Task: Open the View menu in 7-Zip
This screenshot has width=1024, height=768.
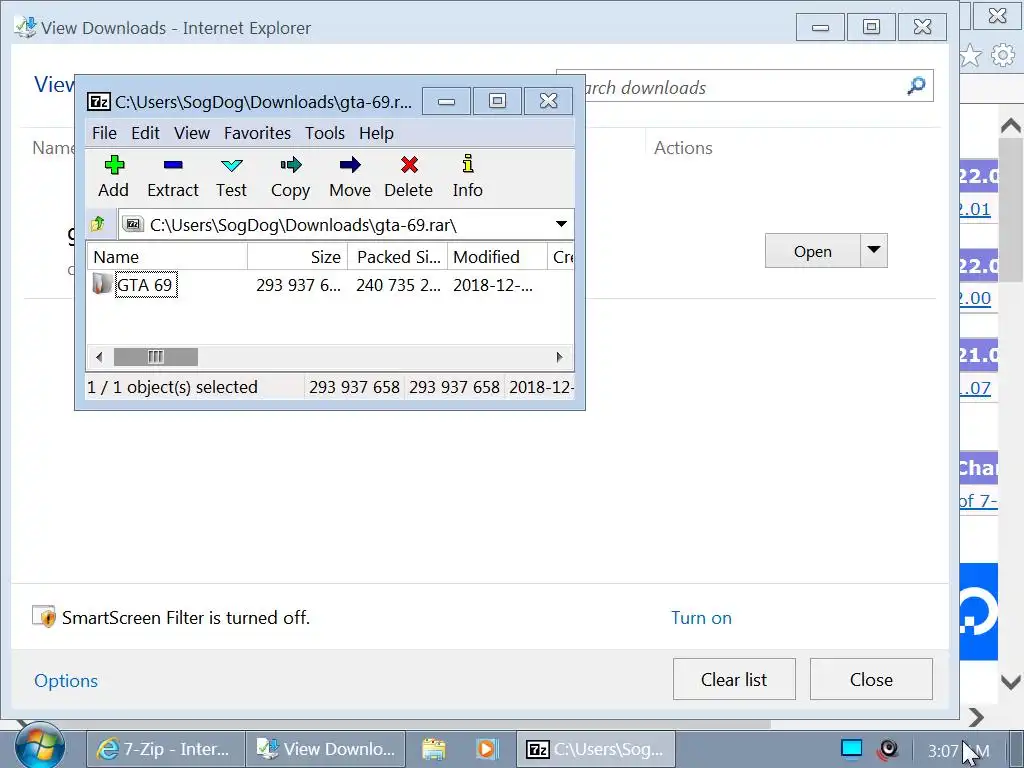Action: pyautogui.click(x=191, y=133)
